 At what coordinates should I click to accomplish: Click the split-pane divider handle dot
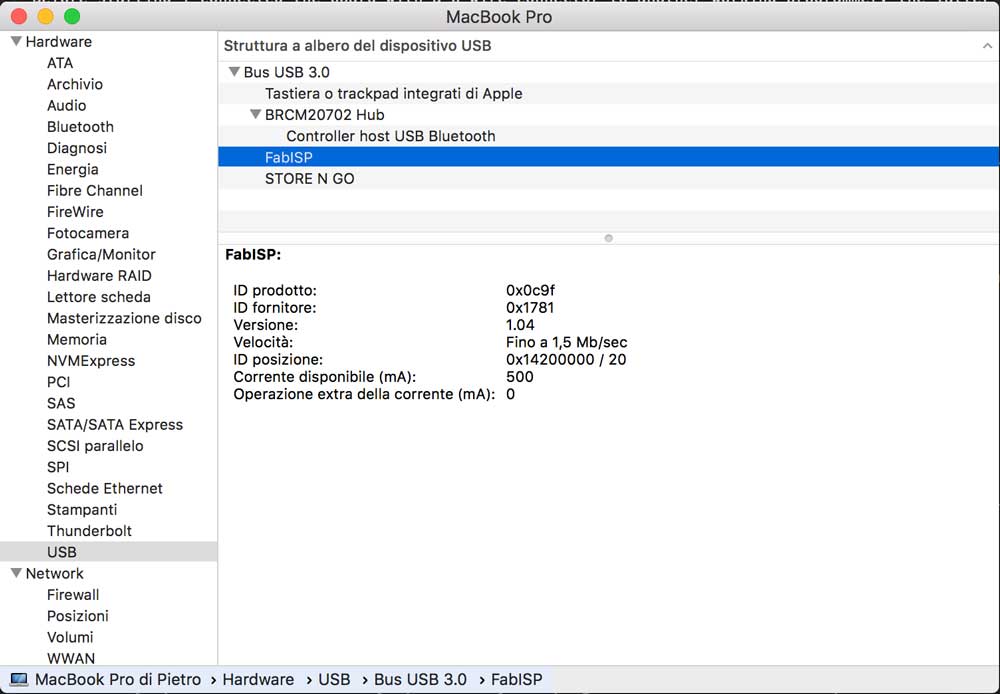608,238
